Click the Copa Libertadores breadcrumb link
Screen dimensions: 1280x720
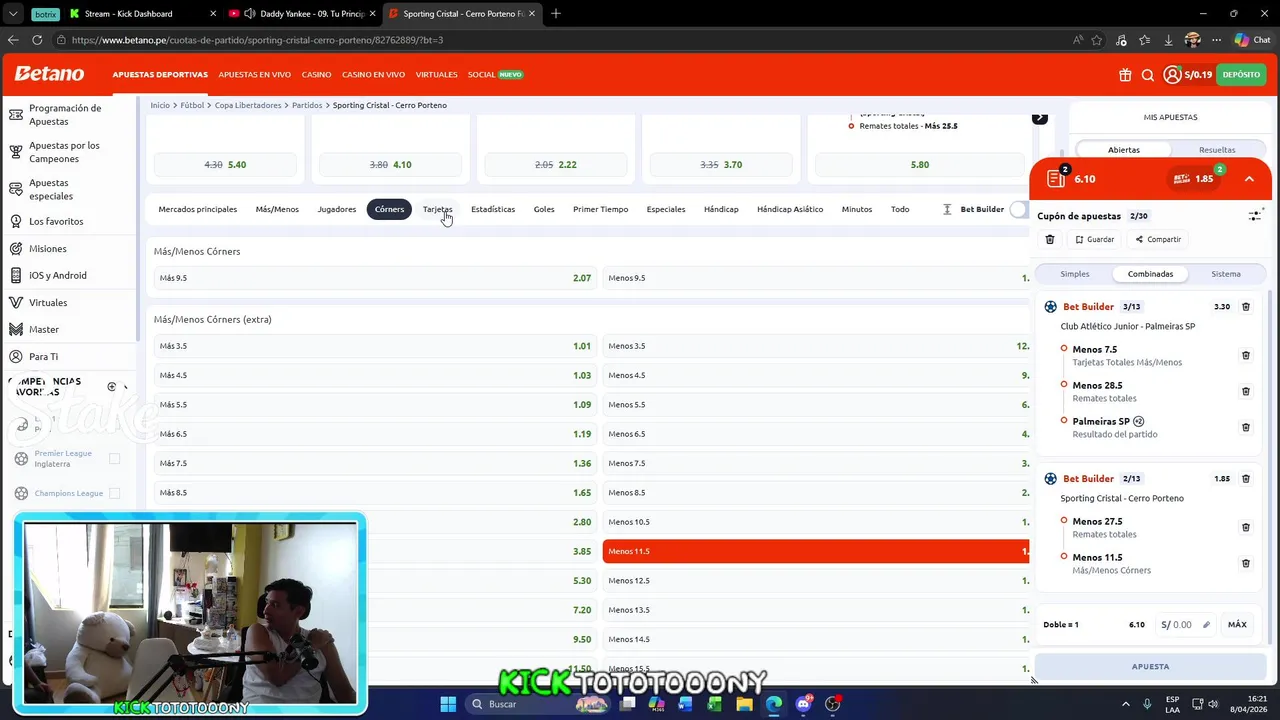coord(248,105)
